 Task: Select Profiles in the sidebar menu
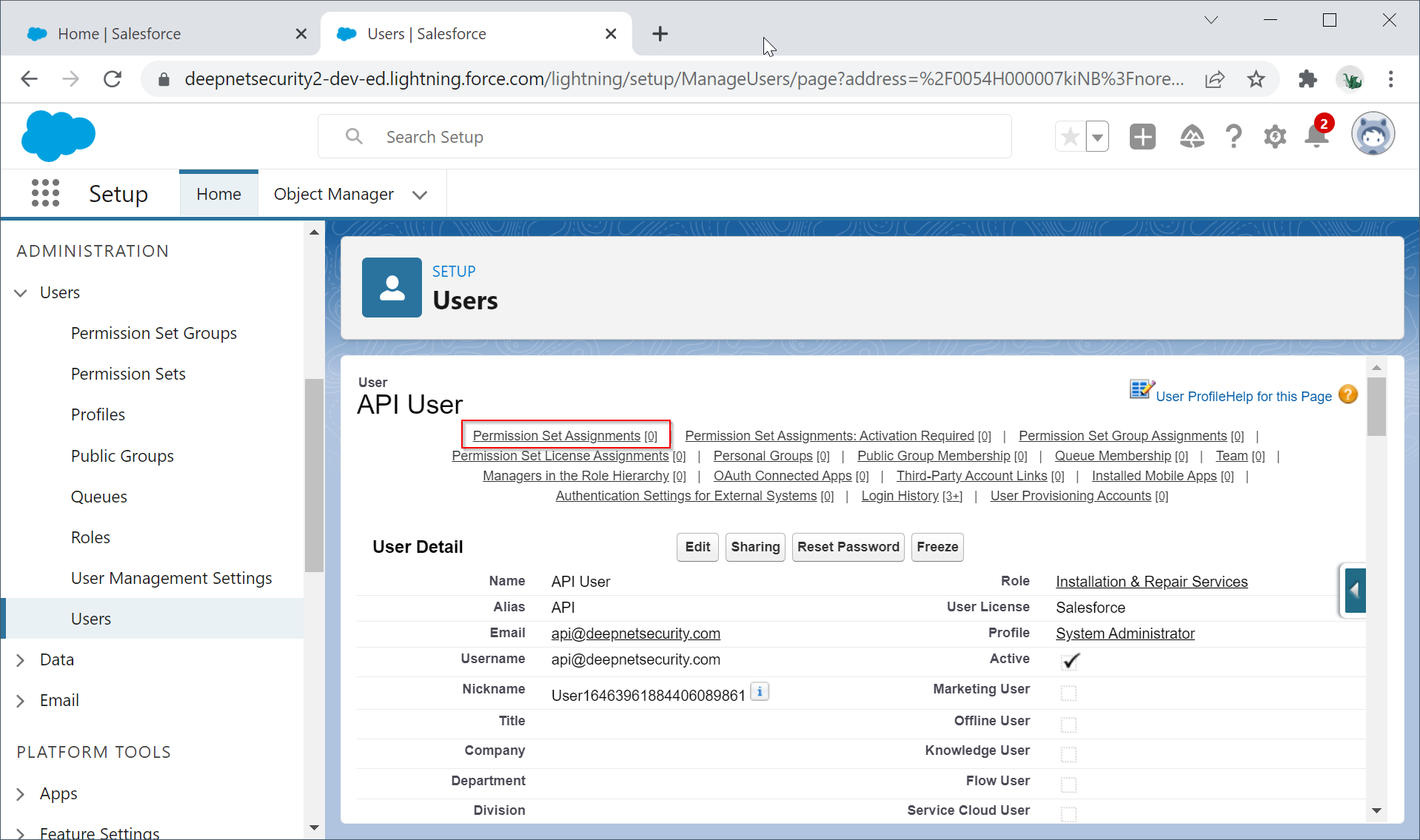pos(98,414)
